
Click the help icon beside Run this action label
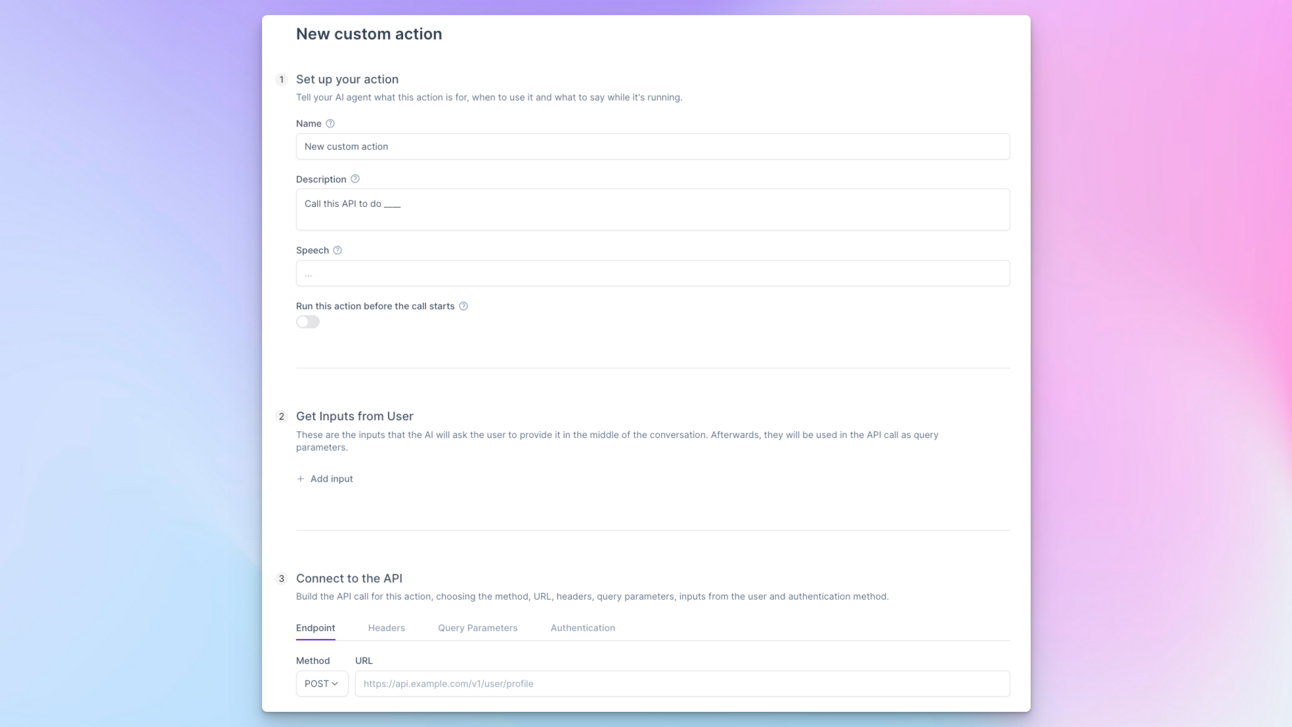tap(463, 306)
